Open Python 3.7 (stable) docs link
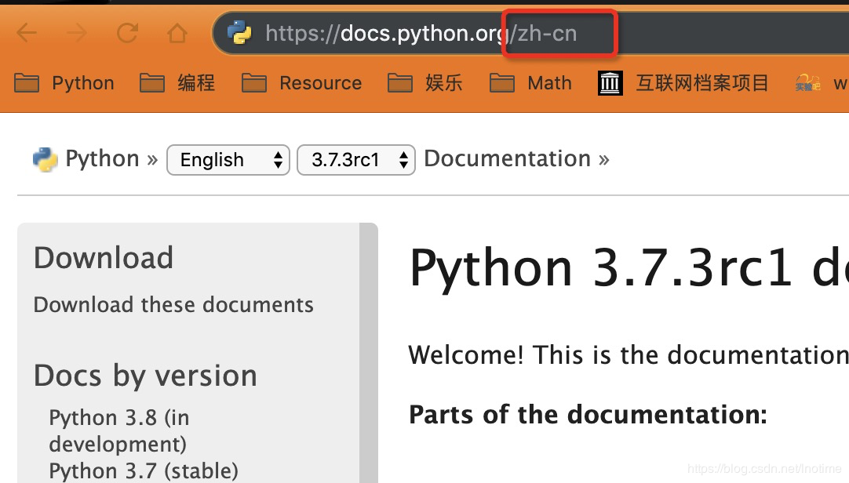 click(x=143, y=471)
